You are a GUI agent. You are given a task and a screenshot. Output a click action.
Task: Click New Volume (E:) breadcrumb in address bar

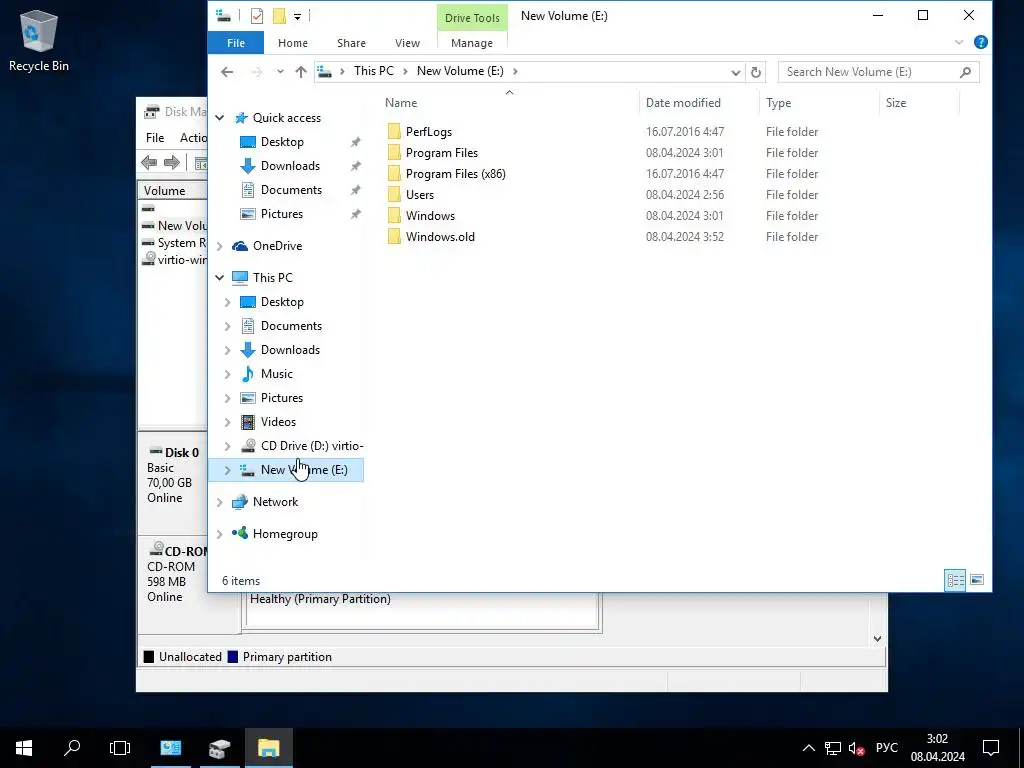click(x=460, y=71)
